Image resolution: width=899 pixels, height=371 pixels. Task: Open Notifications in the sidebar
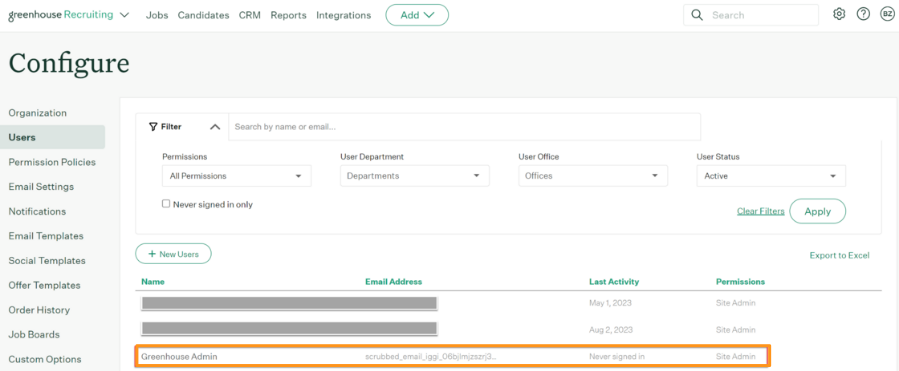[37, 211]
